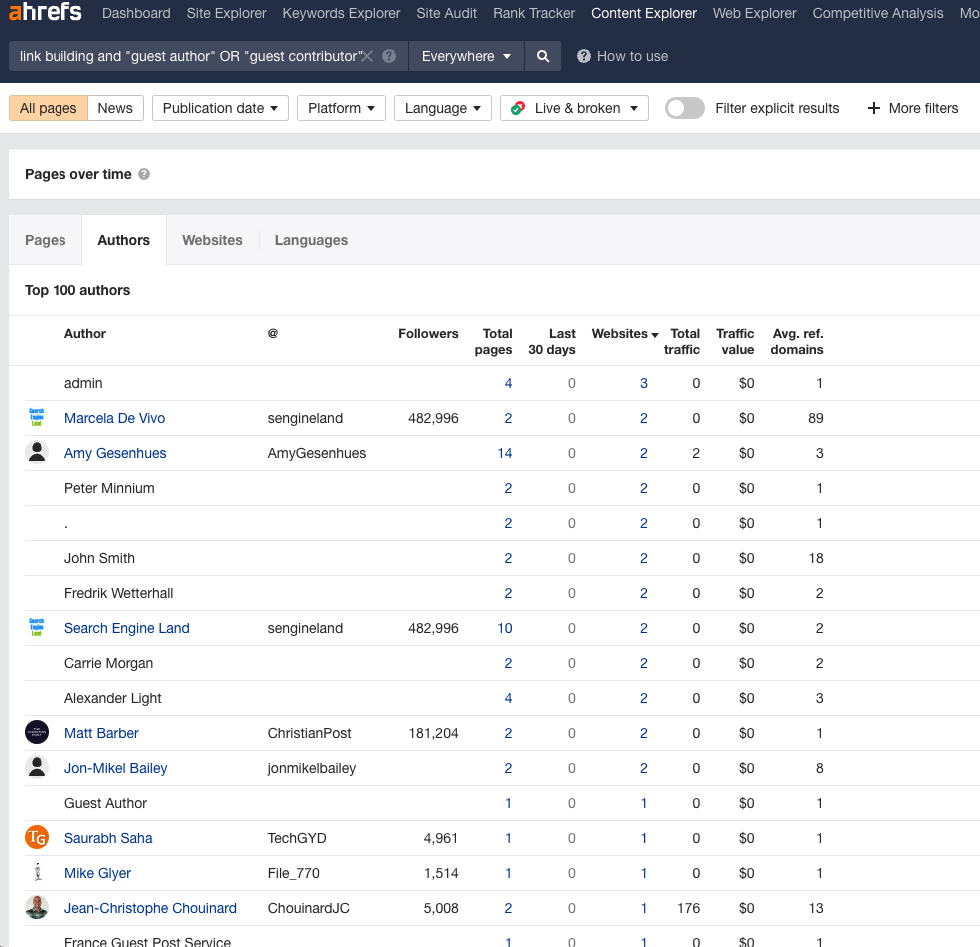This screenshot has width=980, height=947.
Task: Open Competitive Analysis in navigation
Action: pos(878,13)
